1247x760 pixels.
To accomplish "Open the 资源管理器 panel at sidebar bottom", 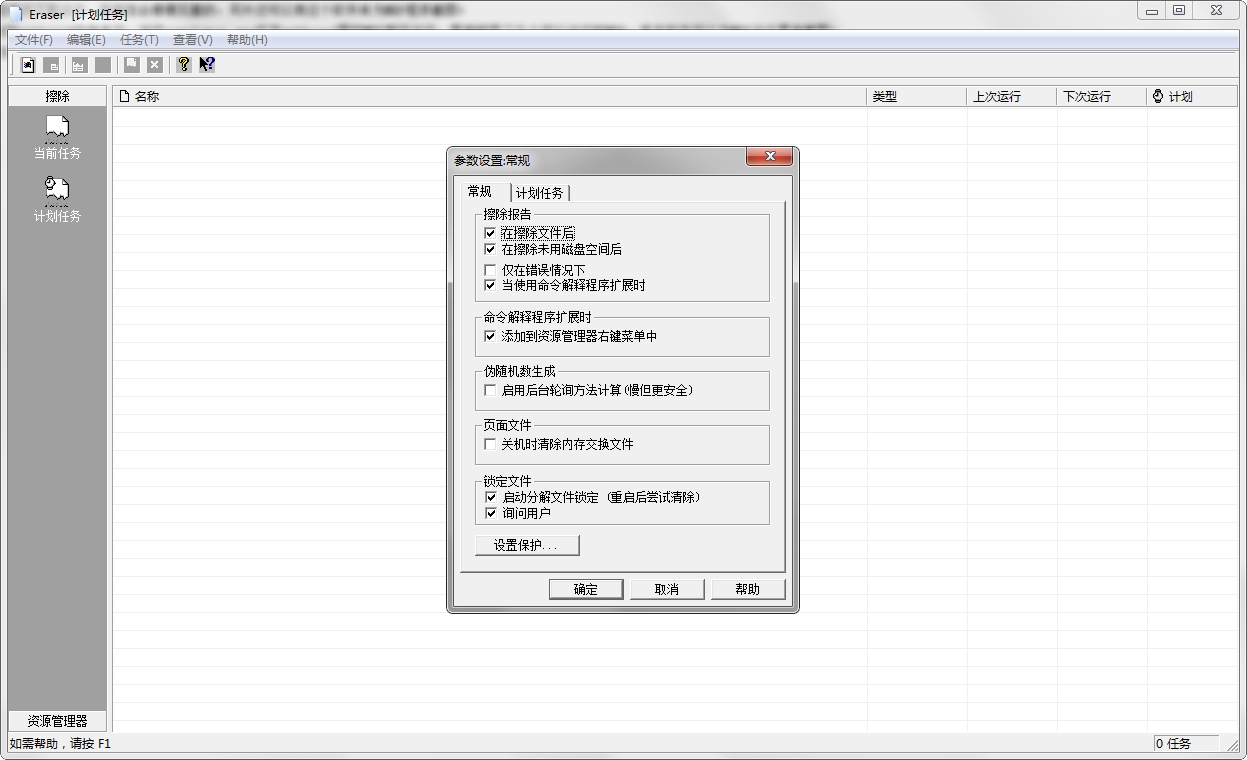I will click(x=57, y=721).
